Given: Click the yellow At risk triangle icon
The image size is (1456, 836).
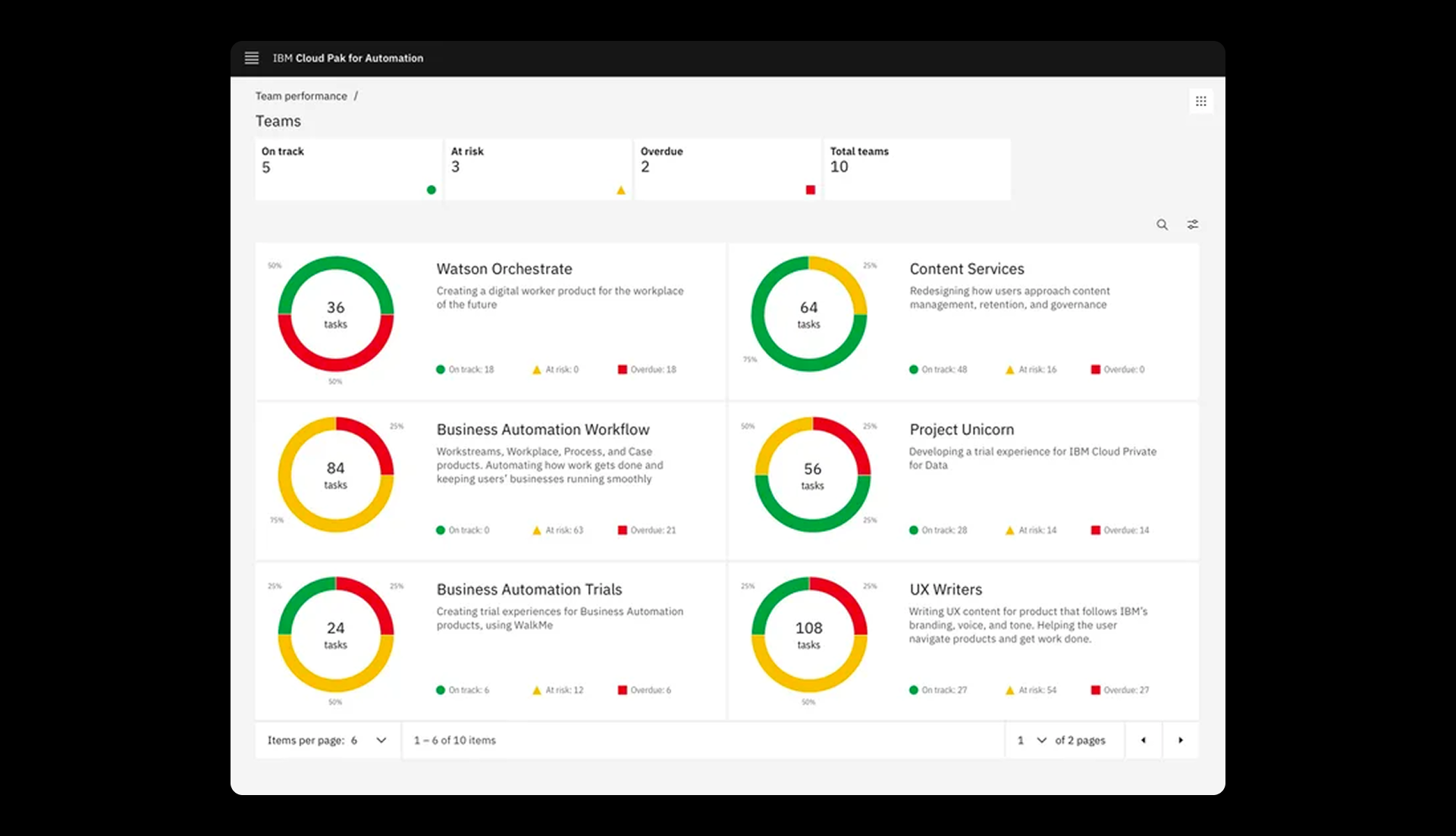Looking at the screenshot, I should coord(621,190).
